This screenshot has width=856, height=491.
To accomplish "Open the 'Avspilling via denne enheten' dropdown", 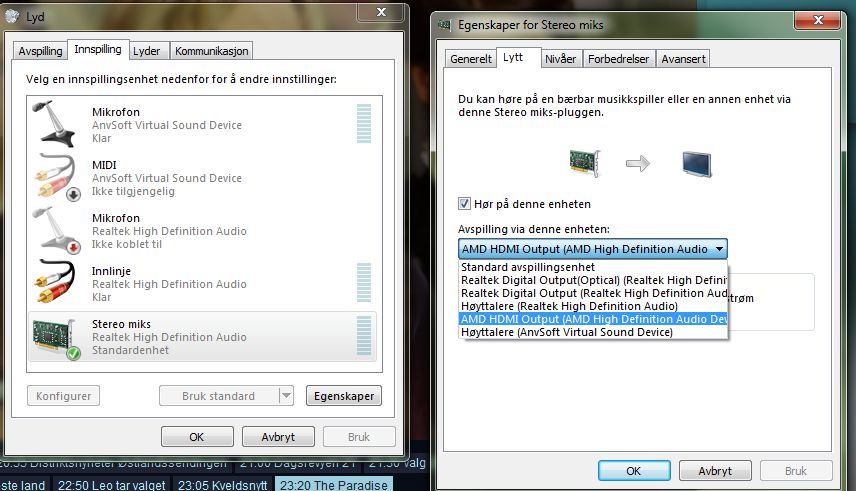I will coord(592,249).
